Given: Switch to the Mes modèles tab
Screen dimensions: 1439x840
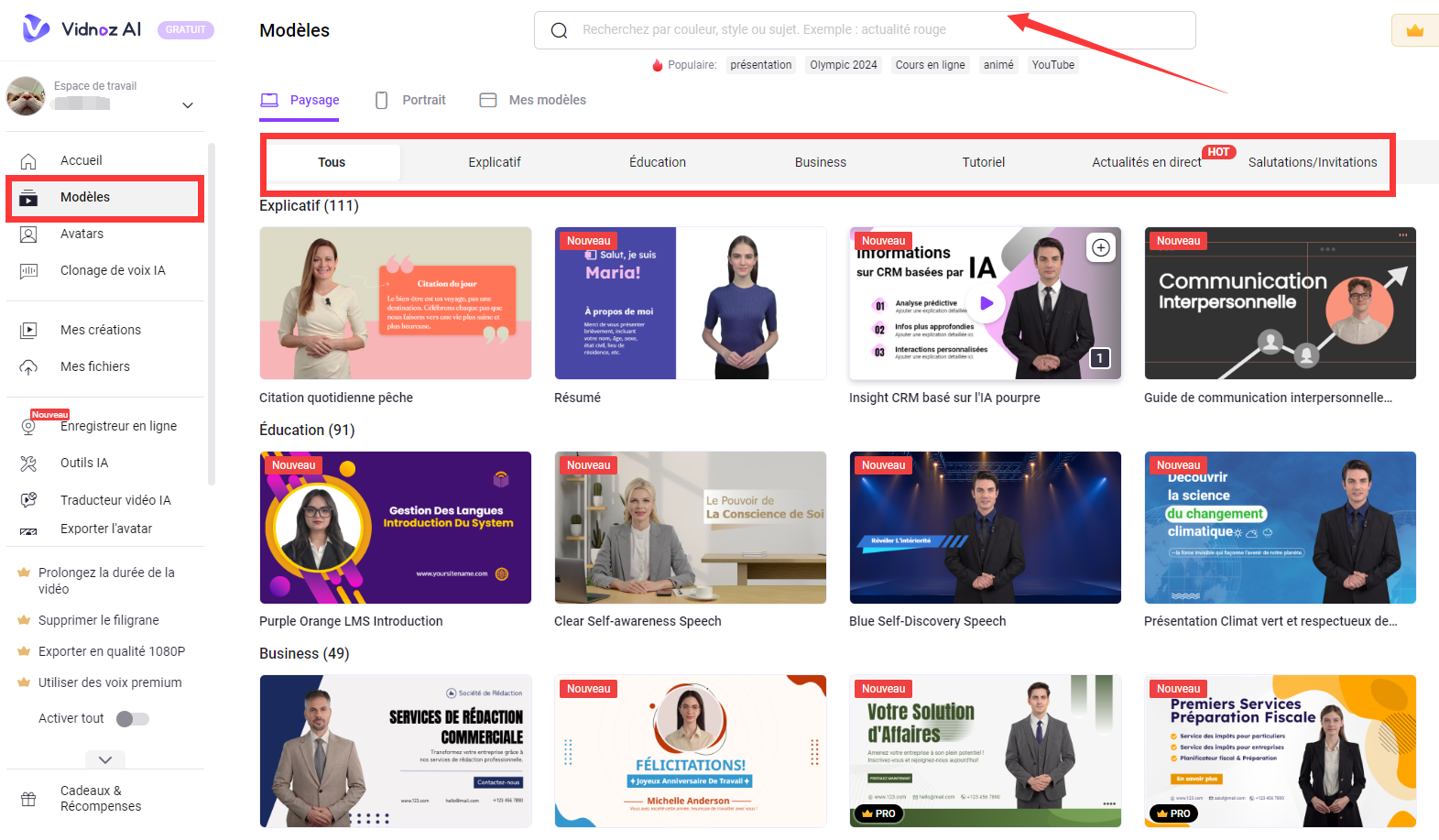Looking at the screenshot, I should point(533,101).
